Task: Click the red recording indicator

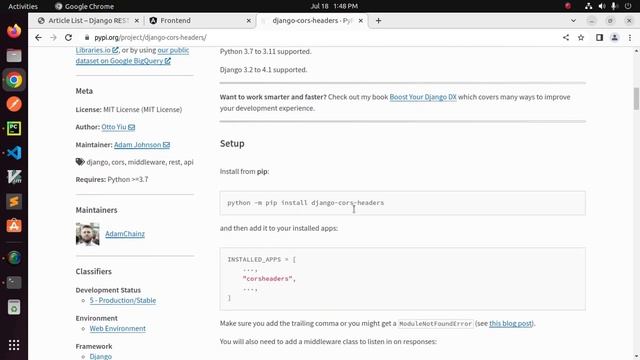Action: [x=568, y=6]
